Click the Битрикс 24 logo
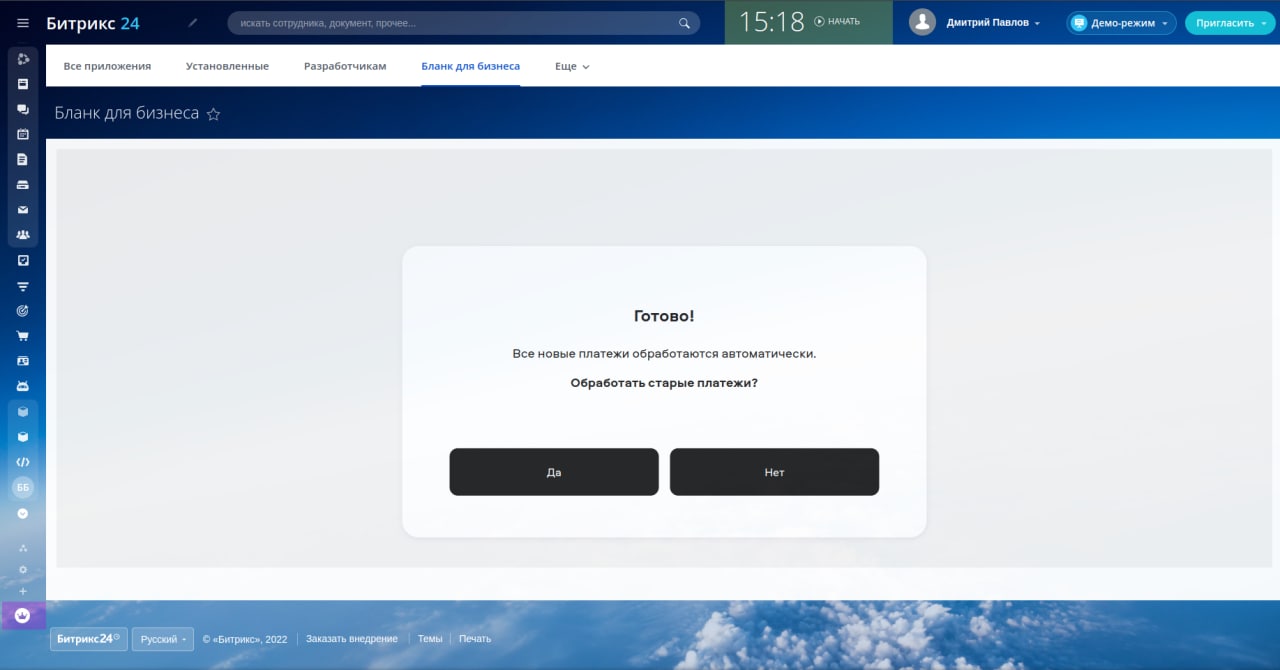The width and height of the screenshot is (1280, 670). pos(93,22)
